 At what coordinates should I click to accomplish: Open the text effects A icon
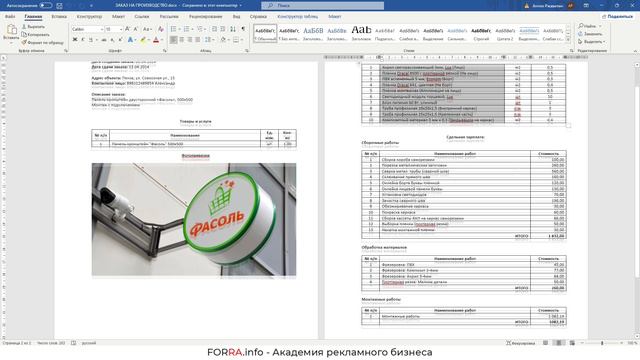[130, 40]
